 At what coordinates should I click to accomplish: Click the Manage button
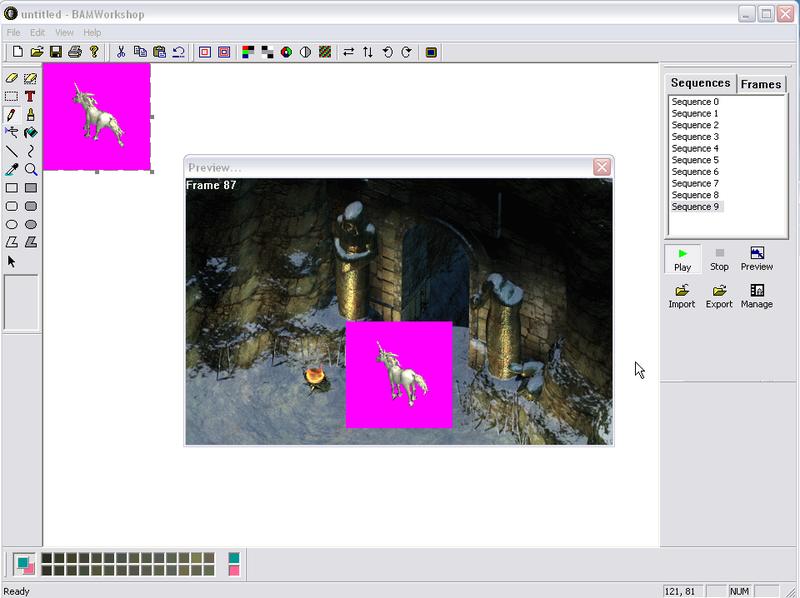757,297
